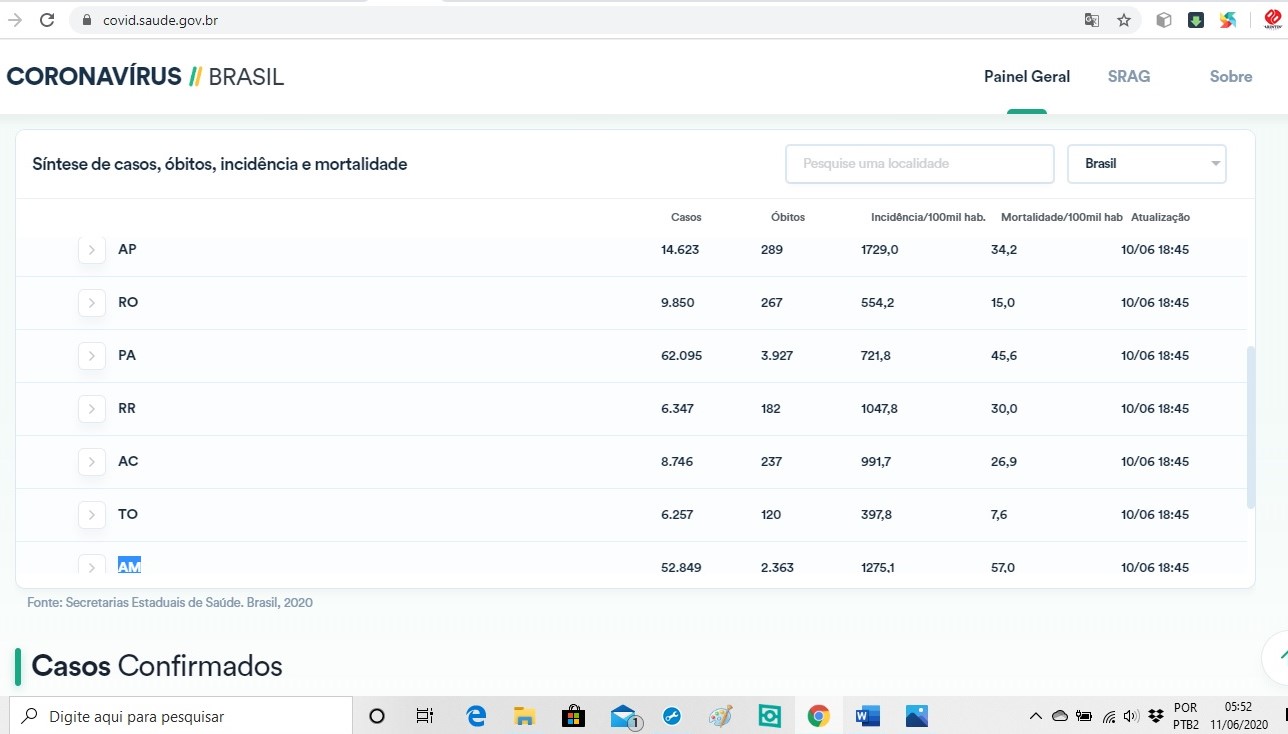Open Microsoft Word from the taskbar
Viewport: 1288px width, 734px height.
tap(867, 716)
